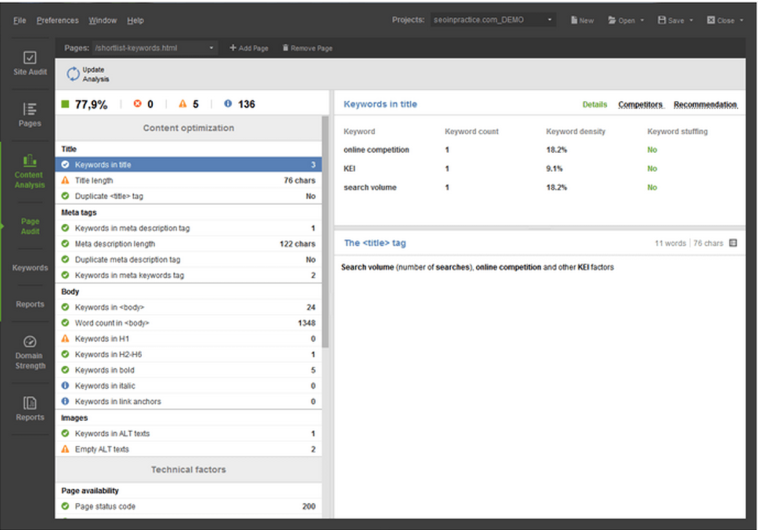Click the factors list vertical scrollbar
Image resolution: width=760 pixels, height=530 pixels.
point(325,232)
